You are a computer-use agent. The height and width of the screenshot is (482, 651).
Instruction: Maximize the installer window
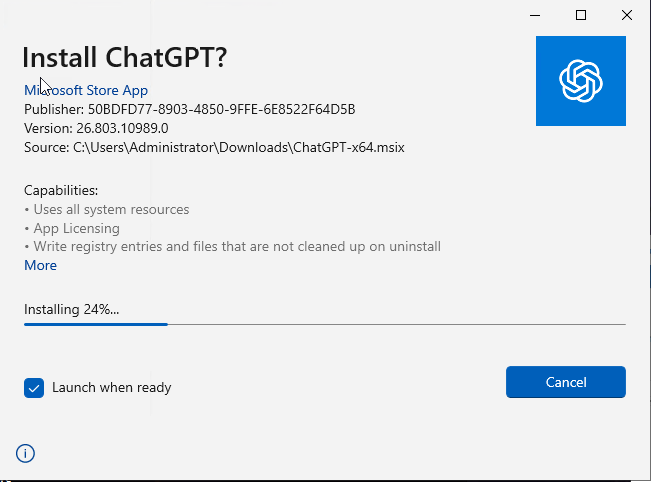click(x=580, y=15)
